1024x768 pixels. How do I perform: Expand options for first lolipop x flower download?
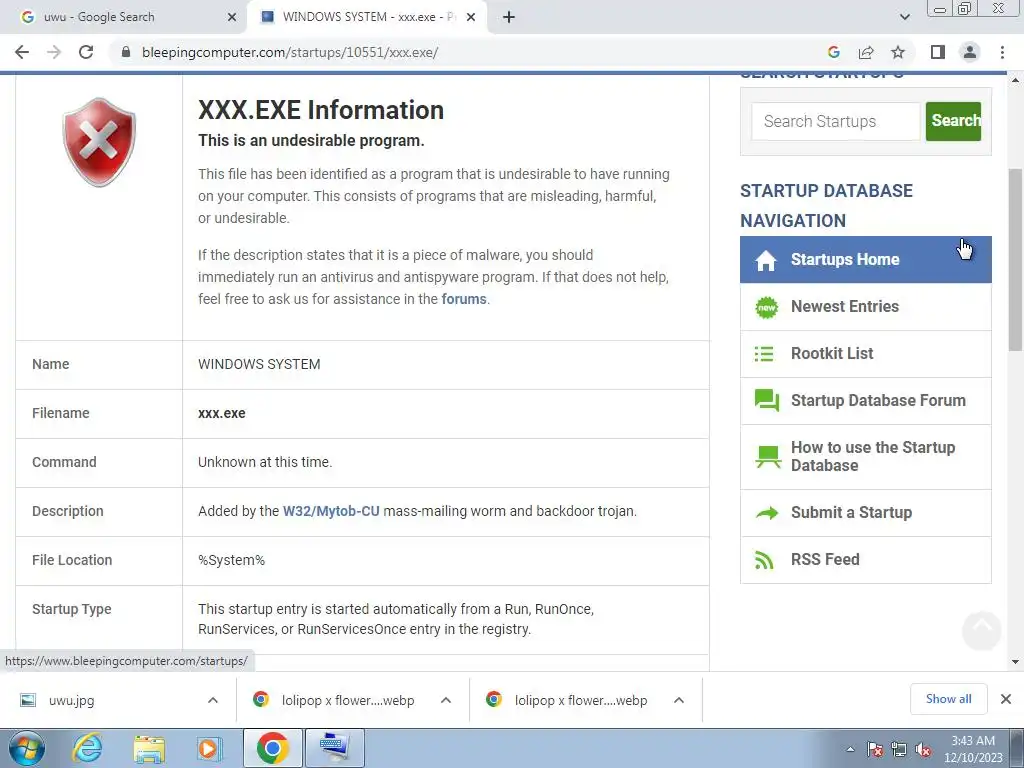click(446, 700)
